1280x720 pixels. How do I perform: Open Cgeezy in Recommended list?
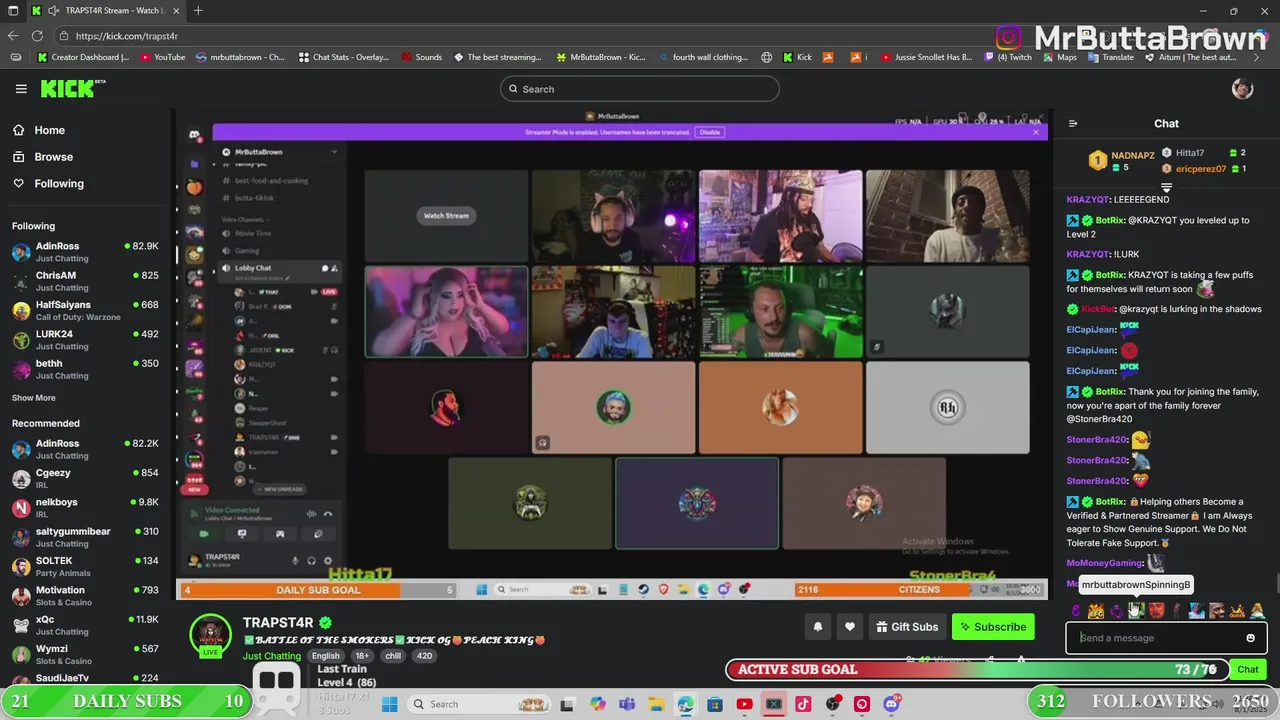(x=85, y=478)
